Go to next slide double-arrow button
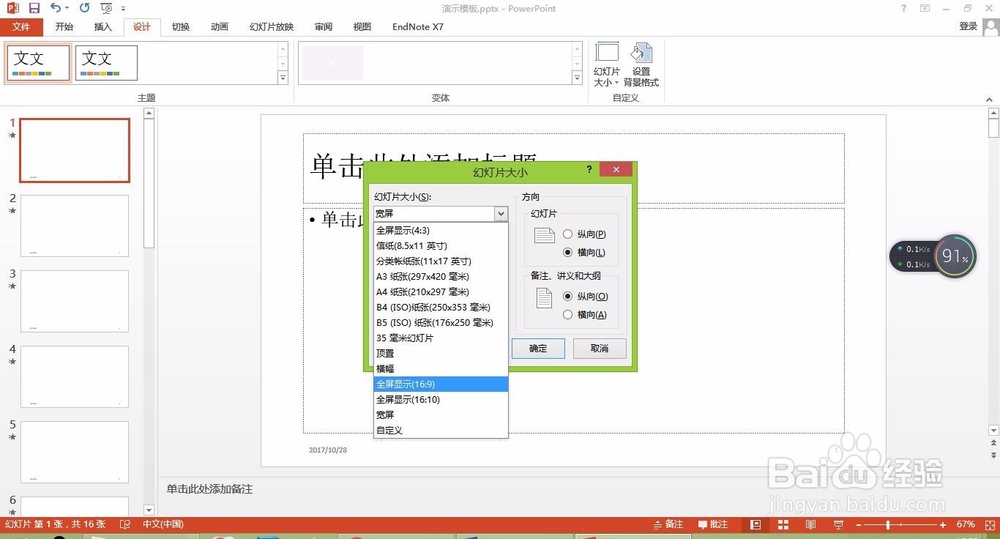The height and width of the screenshot is (539, 1000). tap(993, 455)
